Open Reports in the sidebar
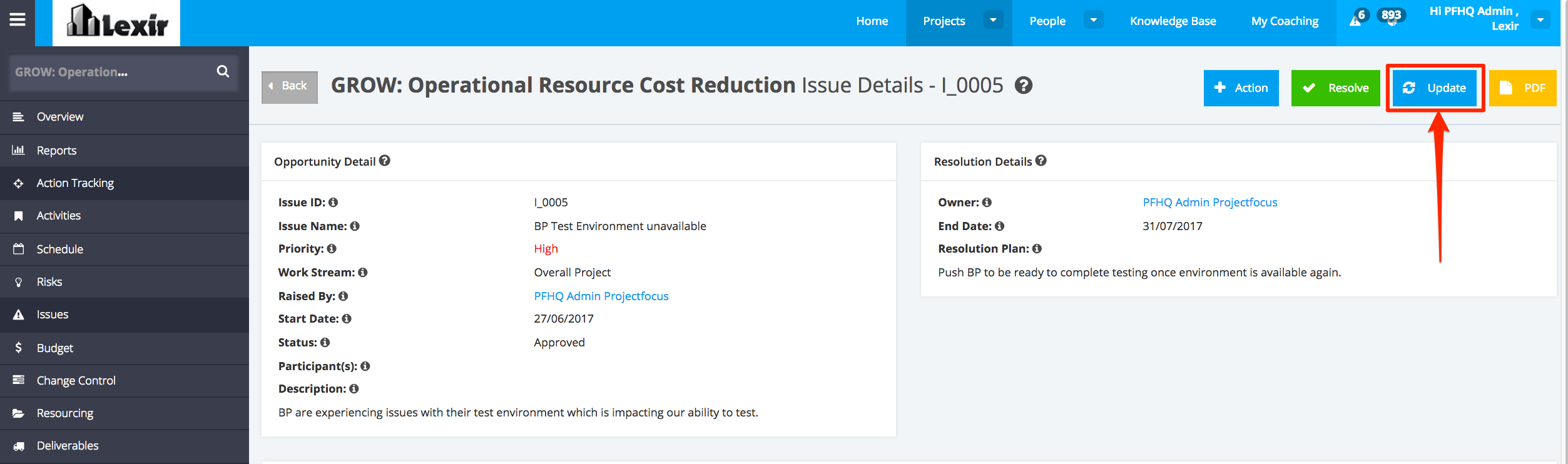 pyautogui.click(x=125, y=150)
